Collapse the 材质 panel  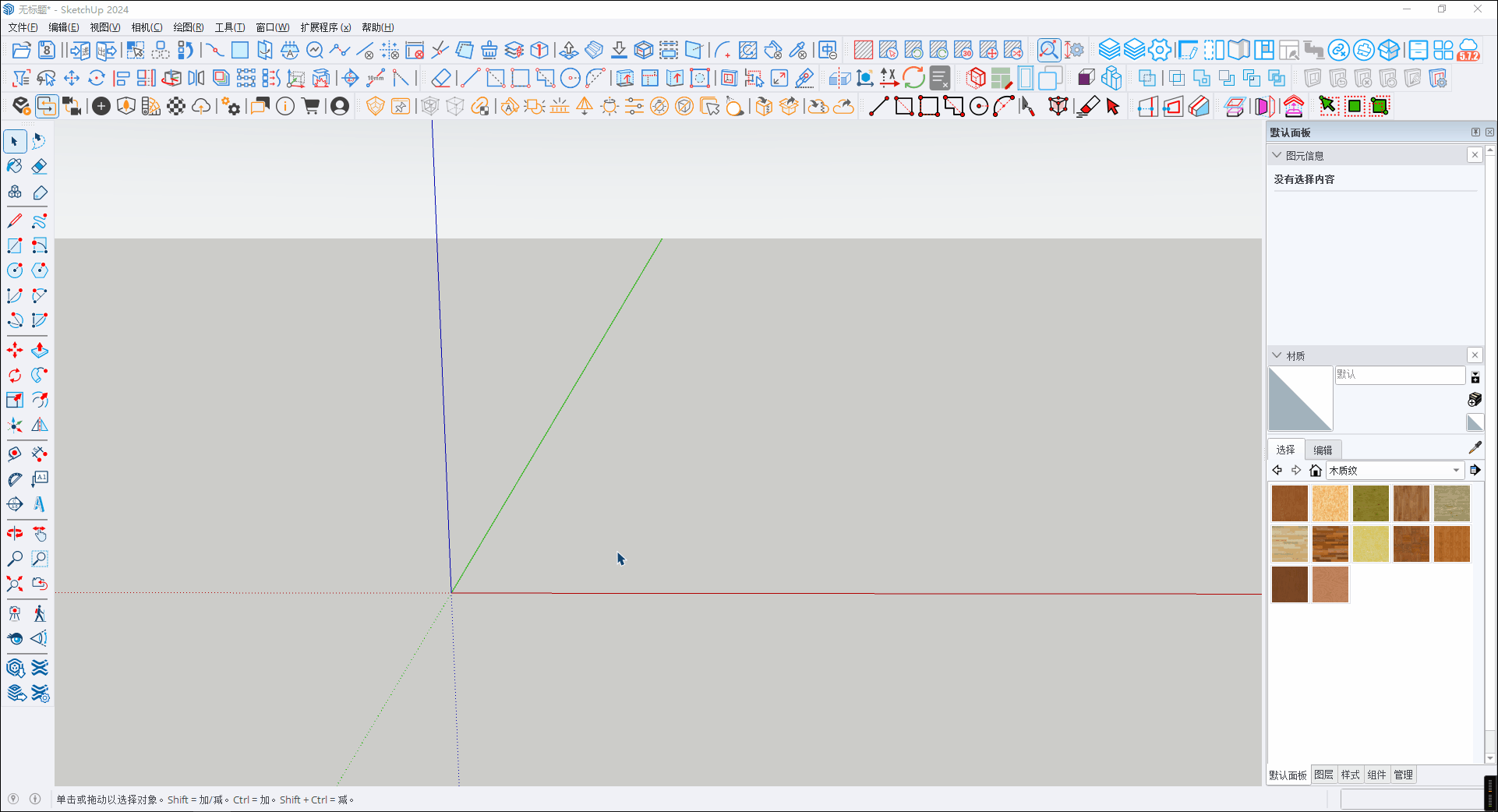tap(1277, 355)
